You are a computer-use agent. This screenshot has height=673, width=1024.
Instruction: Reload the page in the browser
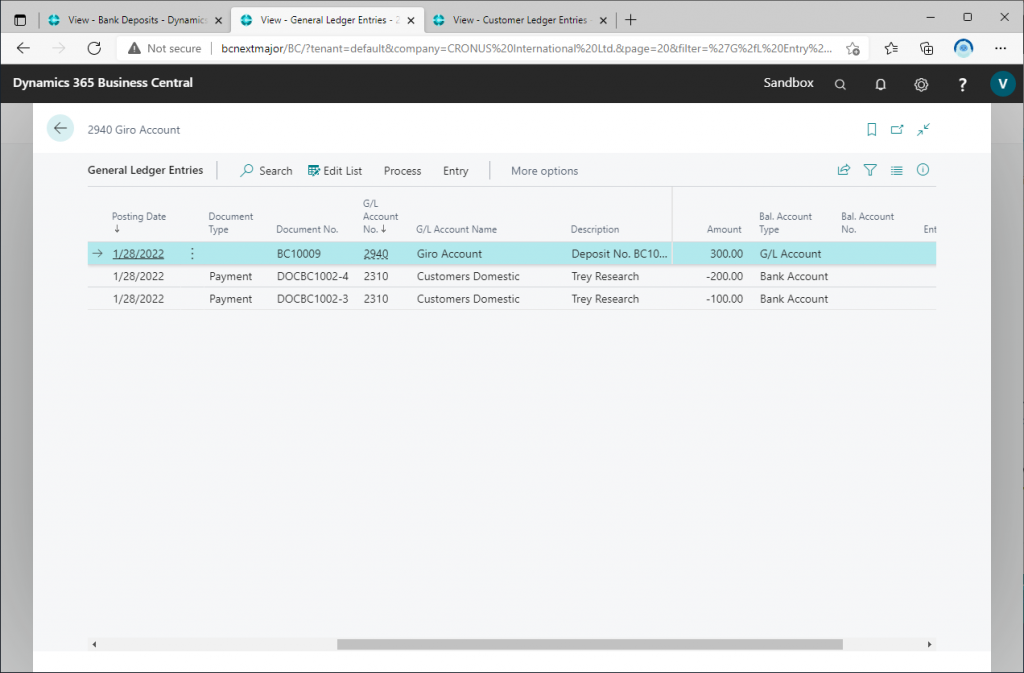(x=94, y=48)
